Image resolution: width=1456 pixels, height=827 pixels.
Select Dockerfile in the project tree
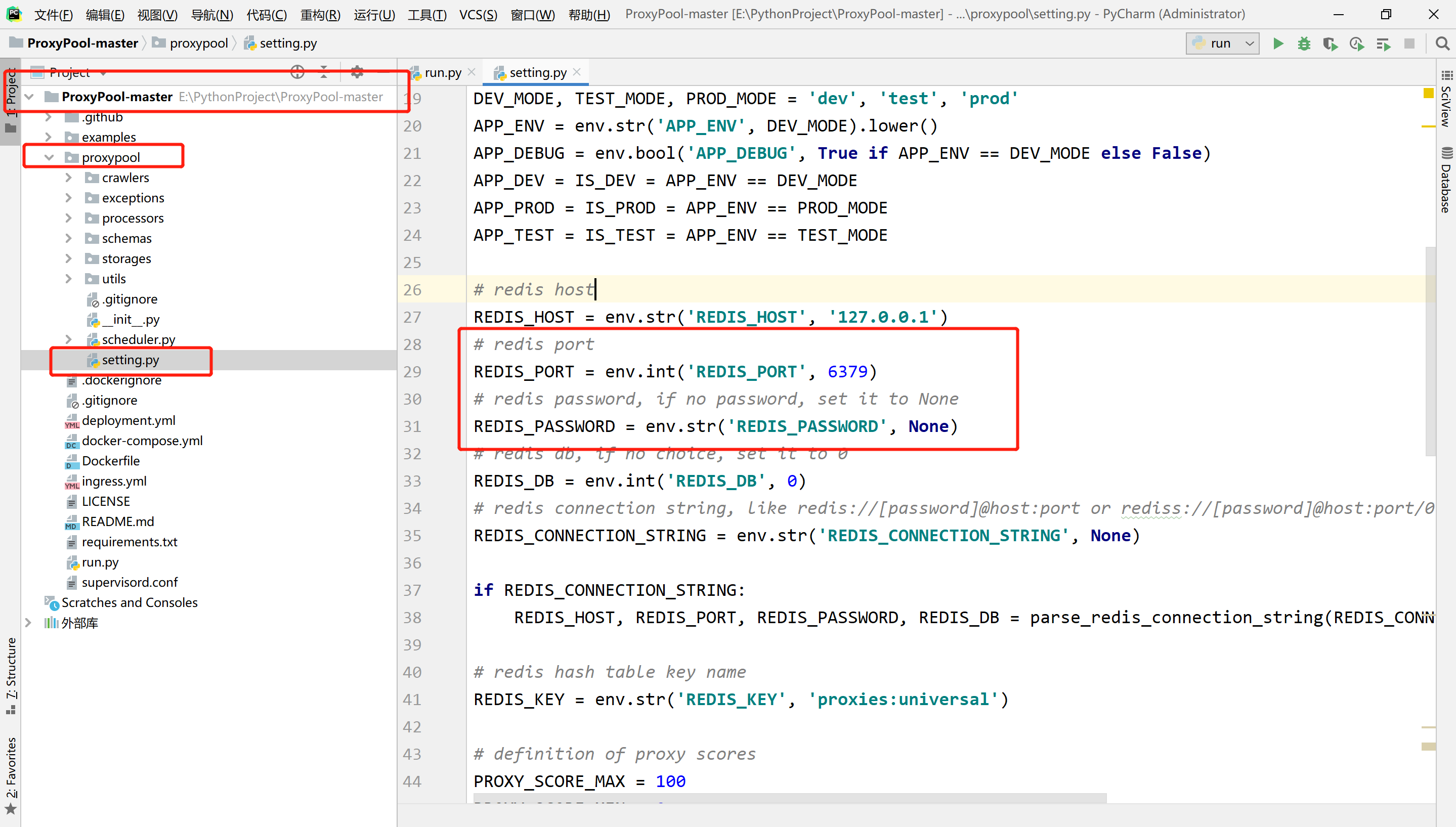pos(110,461)
